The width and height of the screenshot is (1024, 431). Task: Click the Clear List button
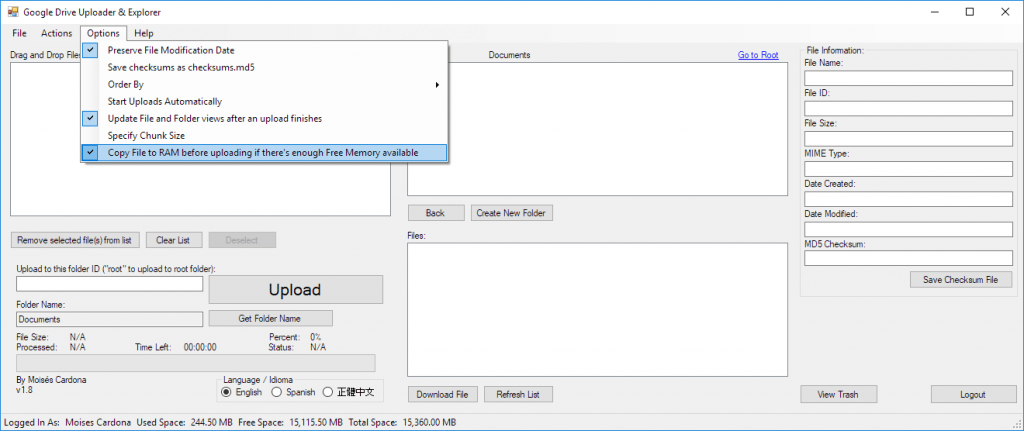coord(174,240)
